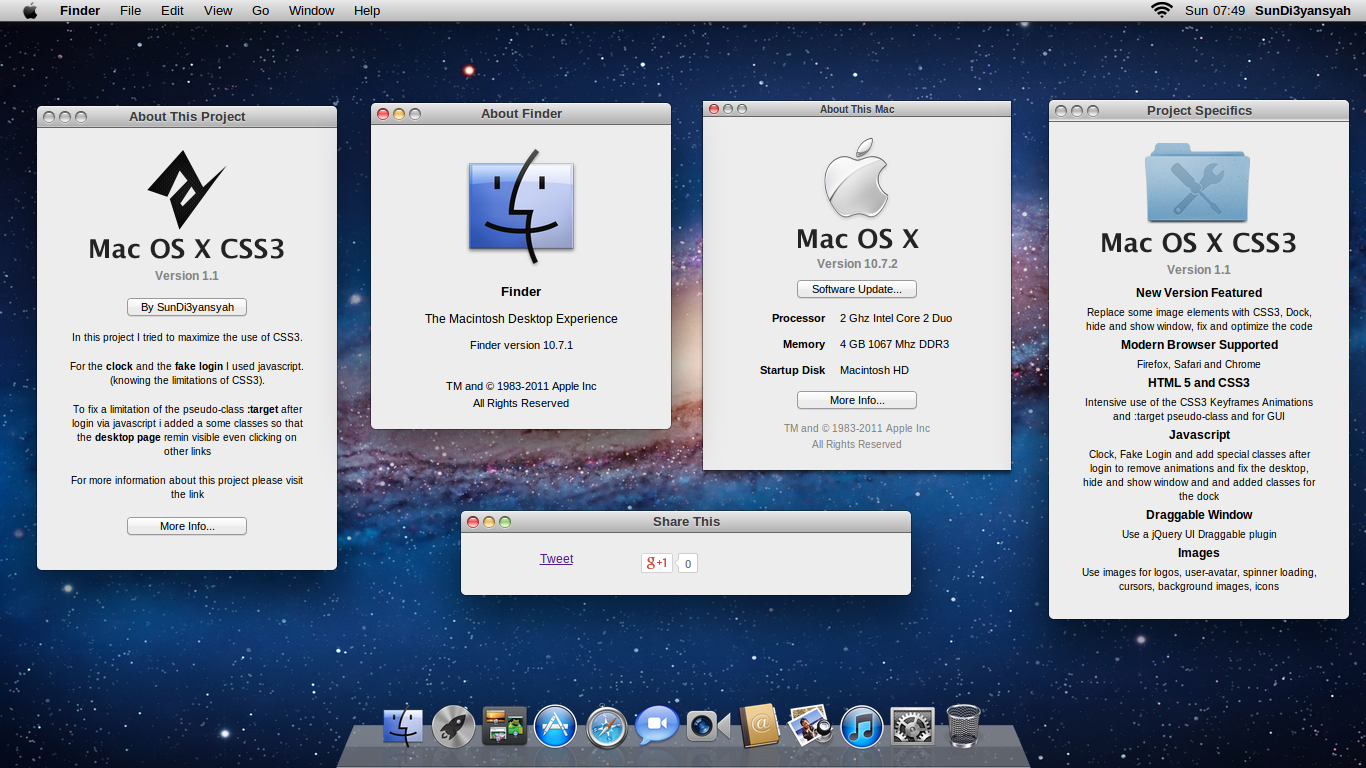Click Version 10.7.2 text
1366x768 pixels.
tap(857, 264)
